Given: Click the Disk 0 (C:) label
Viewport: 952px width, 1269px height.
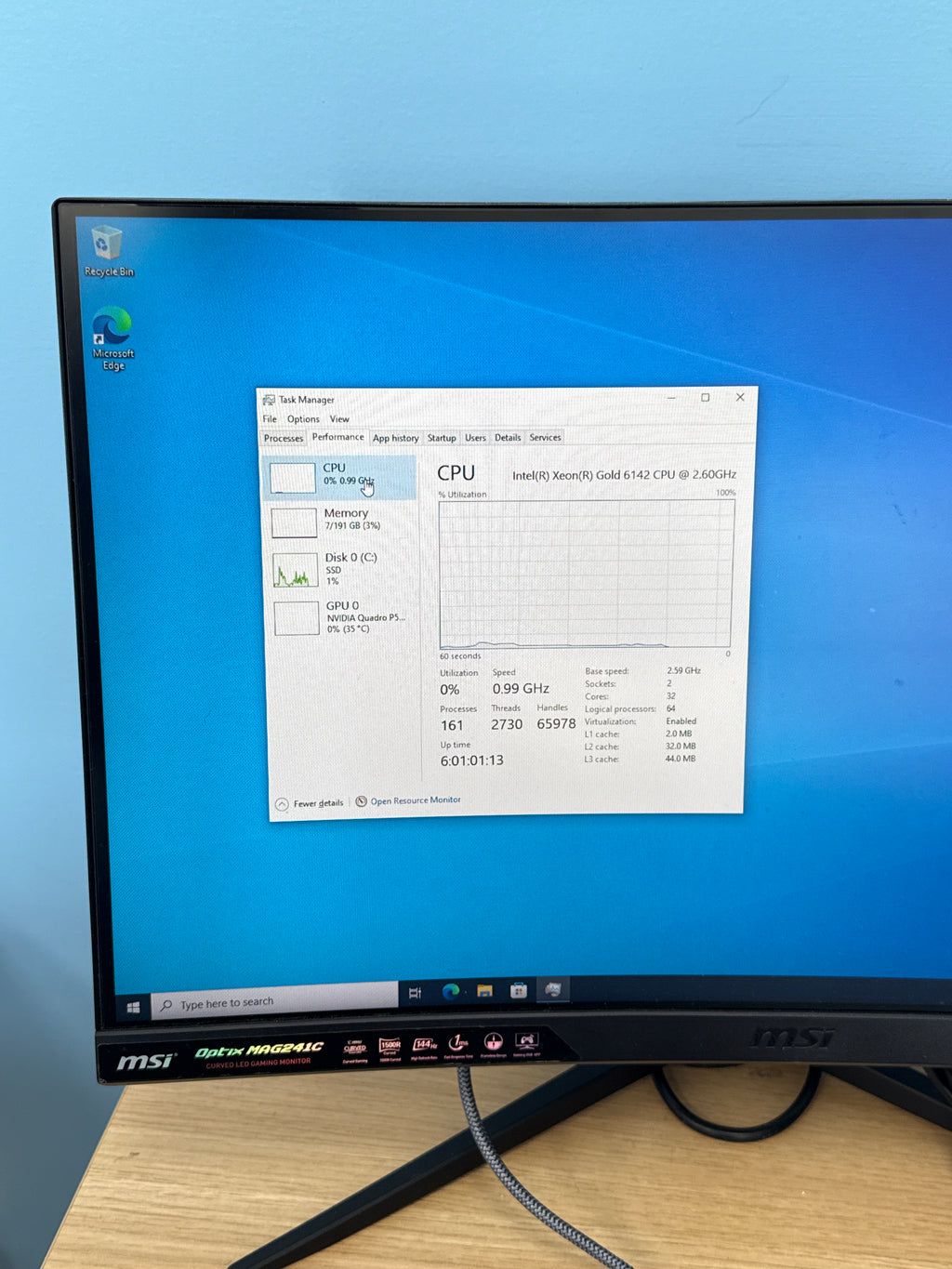Looking at the screenshot, I should [350, 558].
